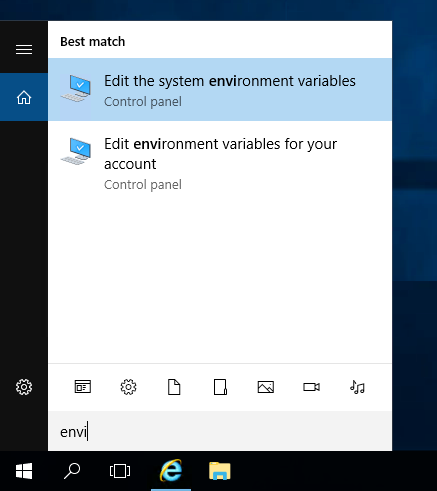
Task: Click the computer icon beside system environment result
Action: [x=76, y=88]
